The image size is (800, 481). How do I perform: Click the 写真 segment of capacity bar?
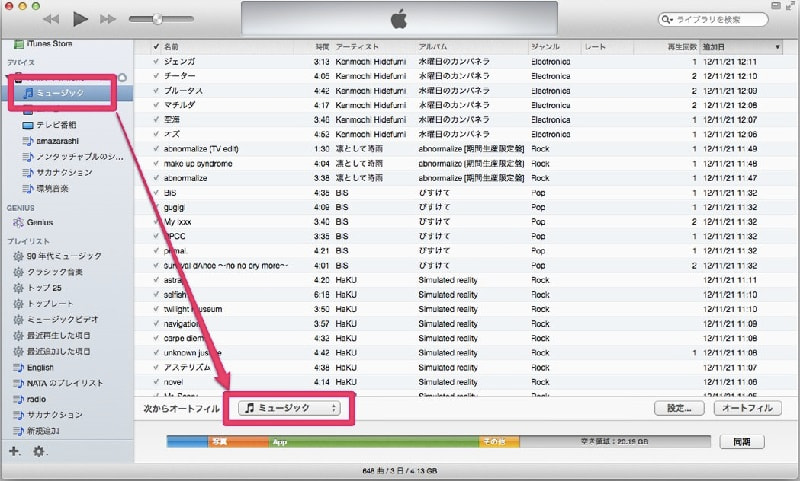click(238, 442)
